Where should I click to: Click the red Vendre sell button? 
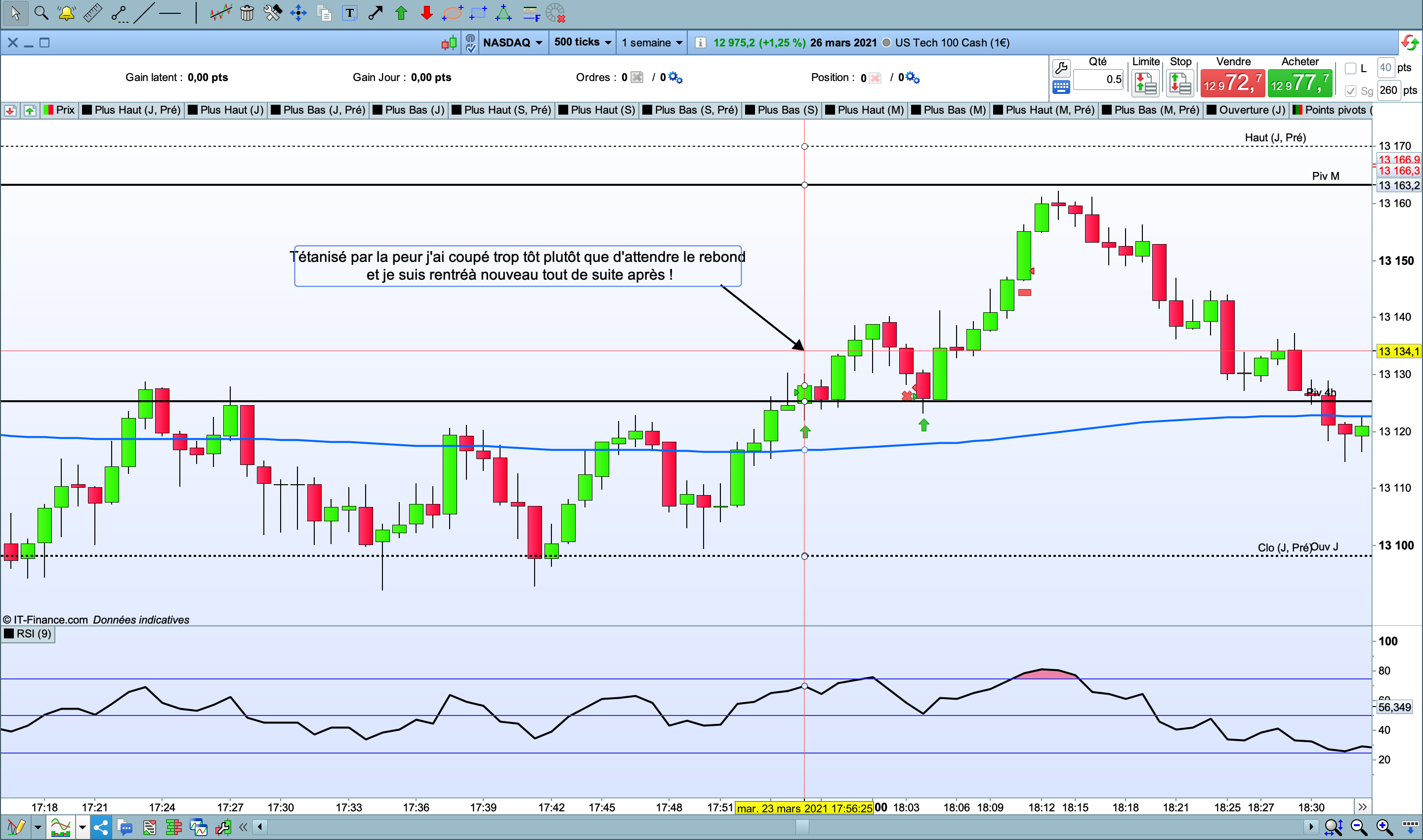[1232, 83]
